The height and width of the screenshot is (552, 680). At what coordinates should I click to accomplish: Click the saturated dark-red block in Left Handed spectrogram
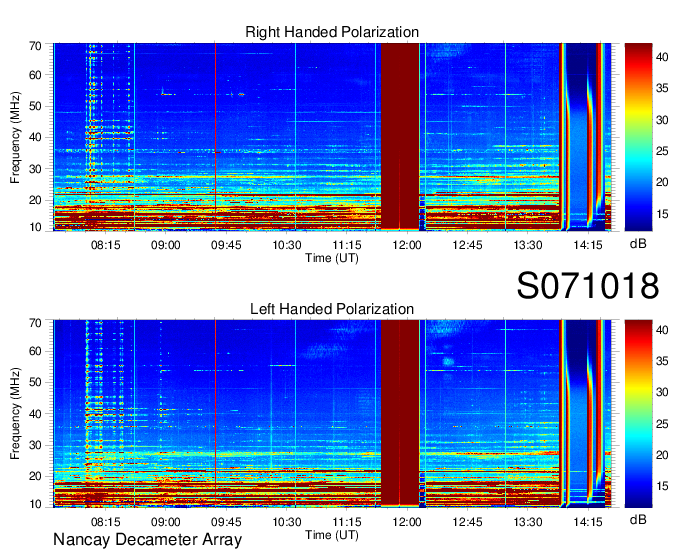(x=400, y=413)
